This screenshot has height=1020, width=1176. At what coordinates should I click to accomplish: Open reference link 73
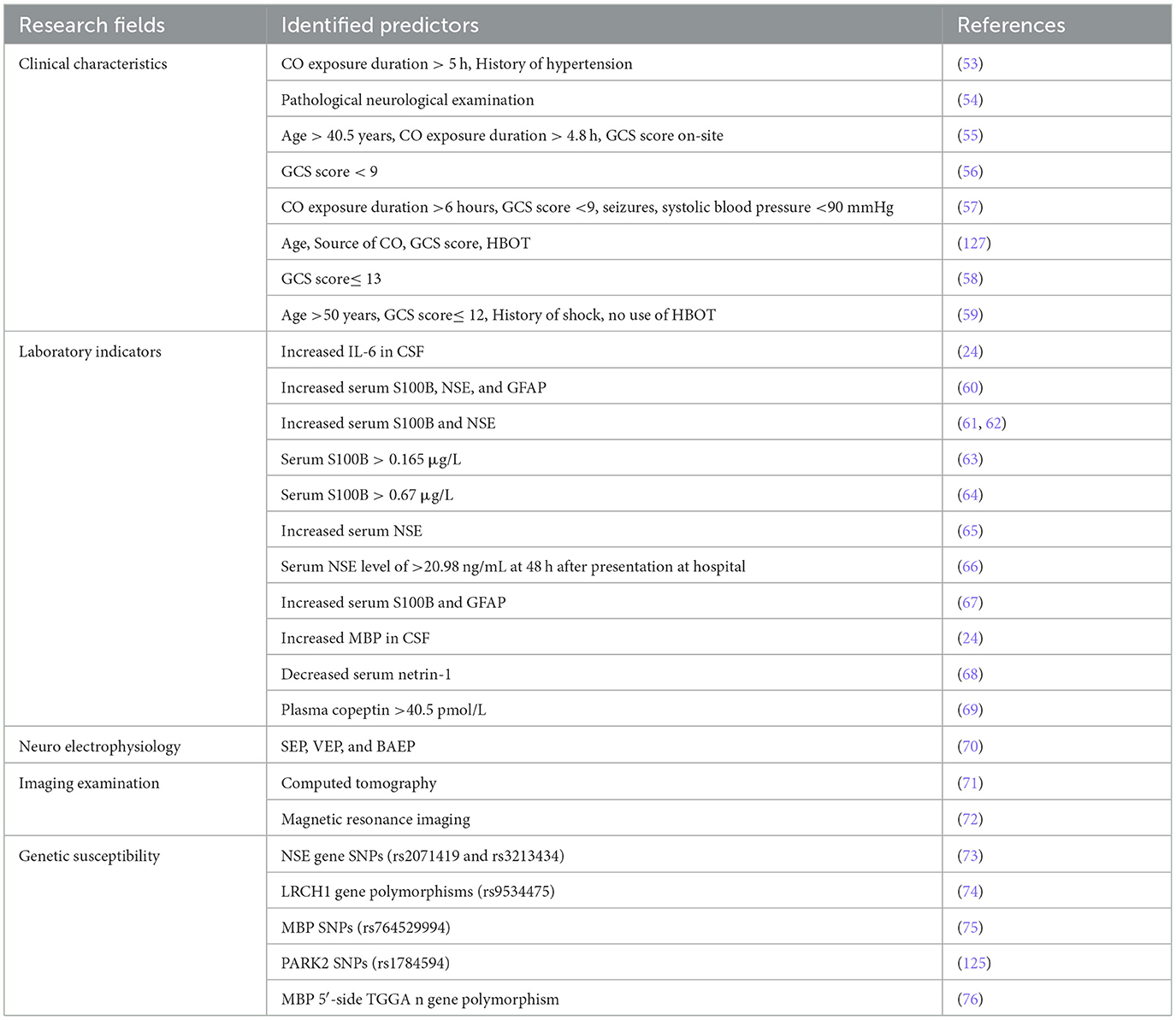pos(970,857)
